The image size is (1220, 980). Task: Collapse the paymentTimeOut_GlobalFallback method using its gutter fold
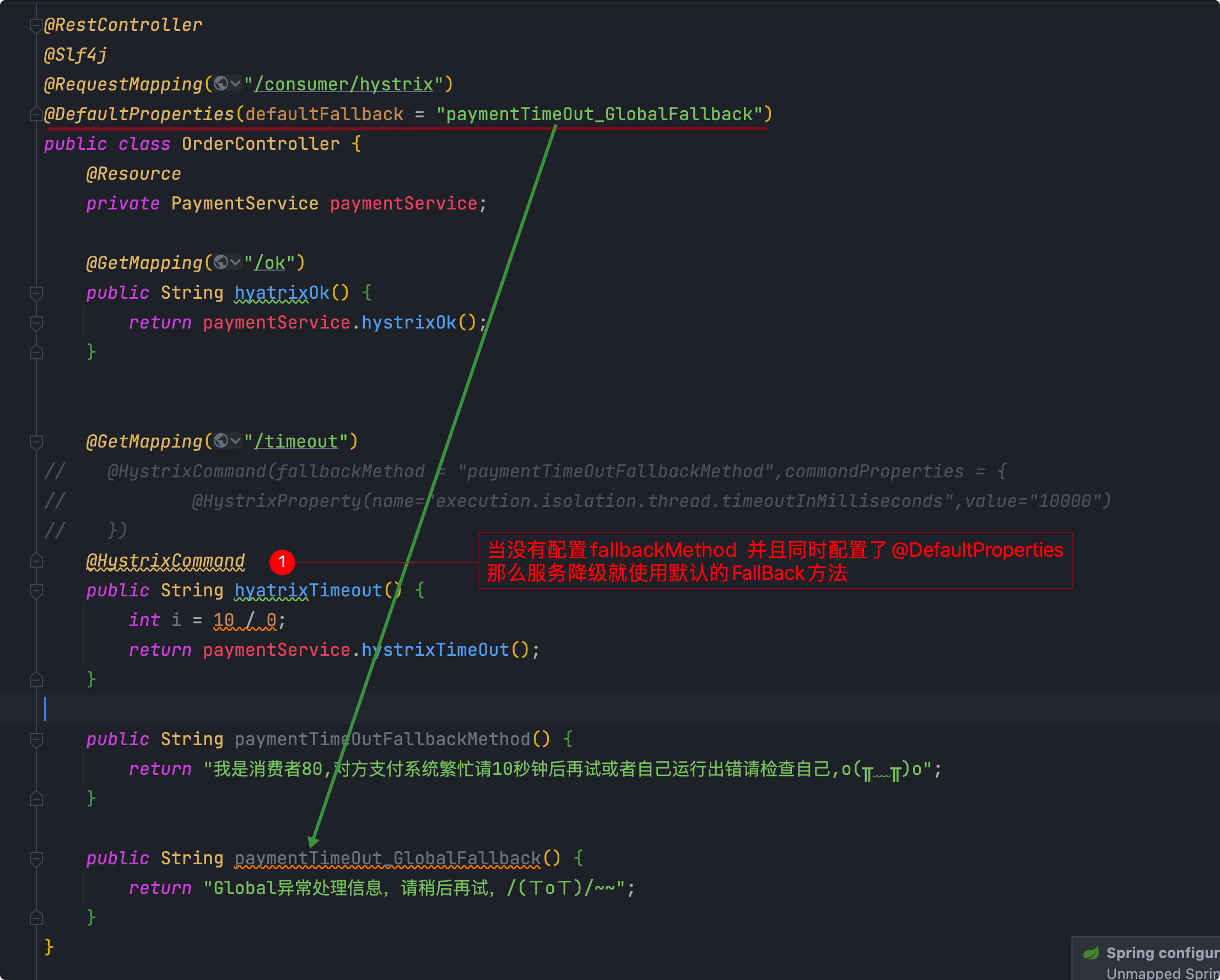pyautogui.click(x=36, y=858)
